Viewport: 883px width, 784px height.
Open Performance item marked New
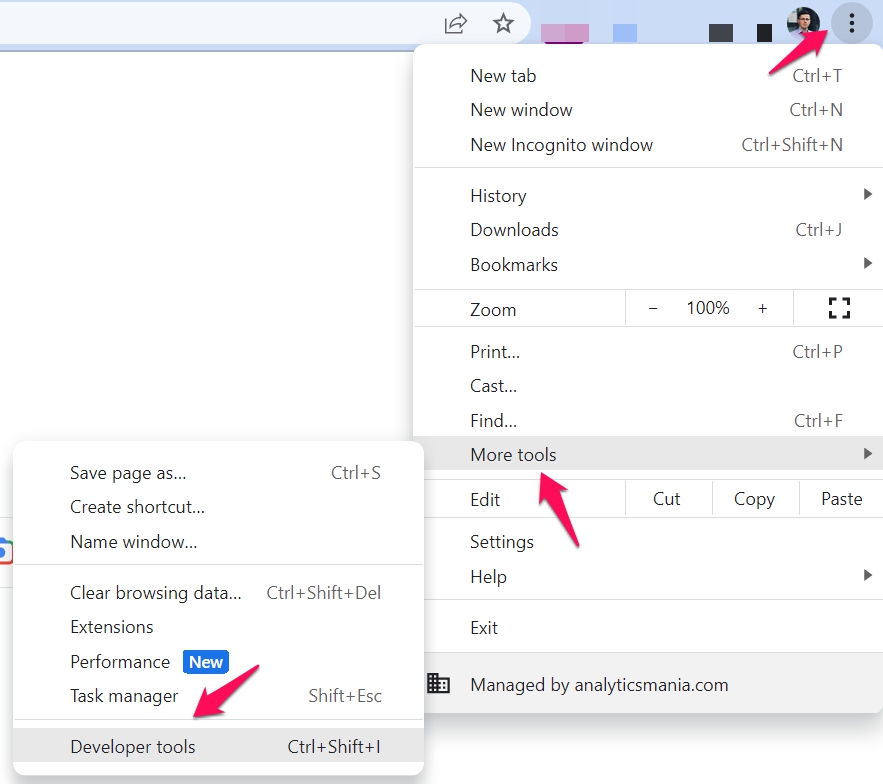coord(120,662)
